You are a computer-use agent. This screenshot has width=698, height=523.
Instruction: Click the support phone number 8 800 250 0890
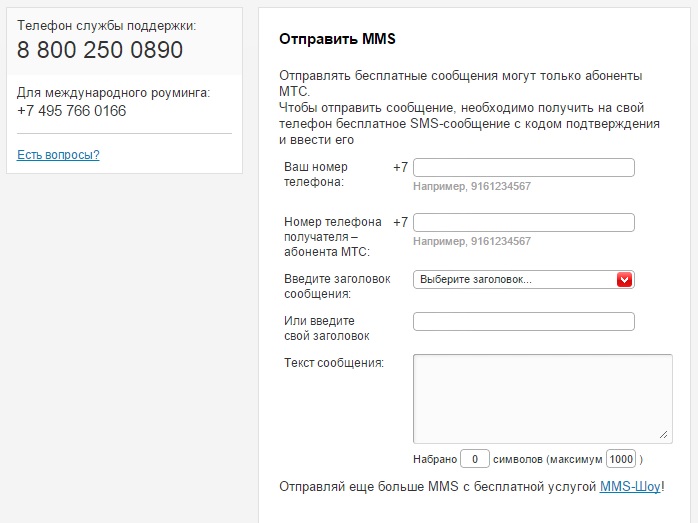[100, 50]
